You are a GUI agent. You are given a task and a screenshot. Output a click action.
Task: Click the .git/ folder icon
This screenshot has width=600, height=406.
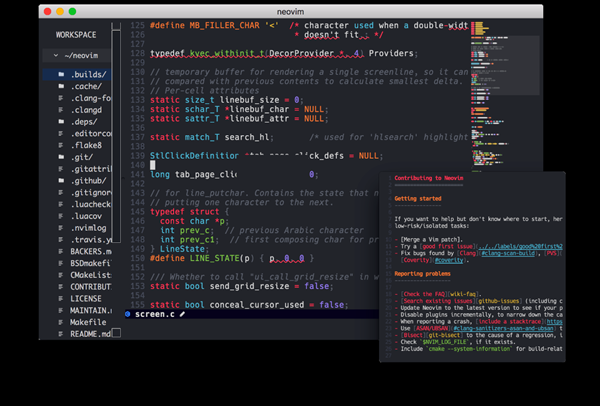tap(61, 157)
